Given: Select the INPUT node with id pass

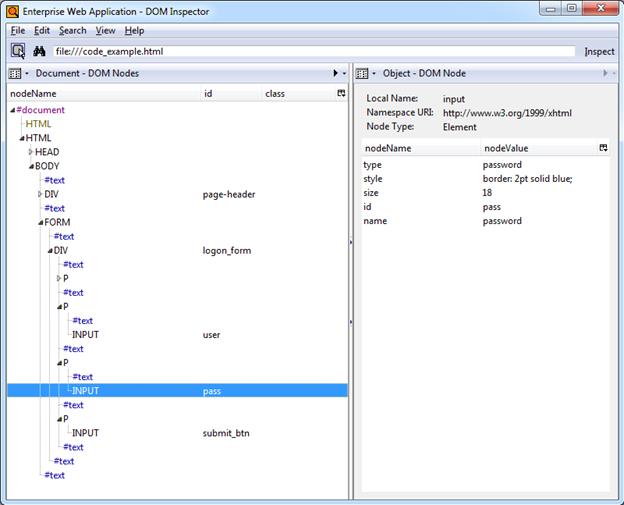Looking at the screenshot, I should coord(177,391).
